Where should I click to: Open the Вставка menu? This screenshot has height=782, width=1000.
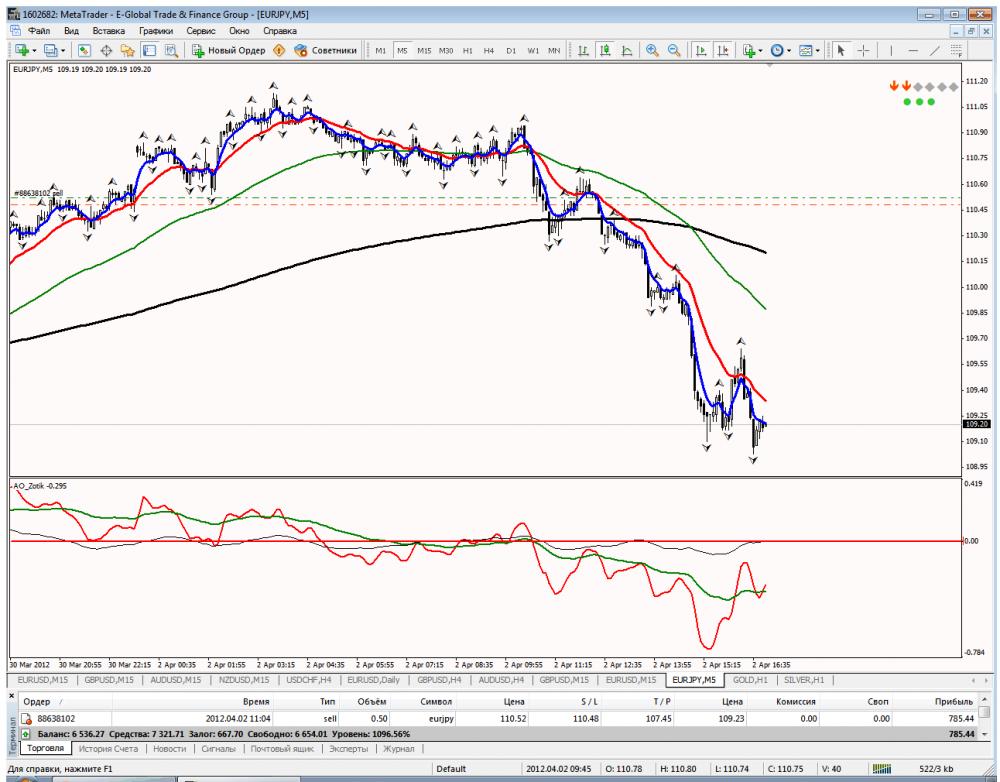[x=108, y=31]
